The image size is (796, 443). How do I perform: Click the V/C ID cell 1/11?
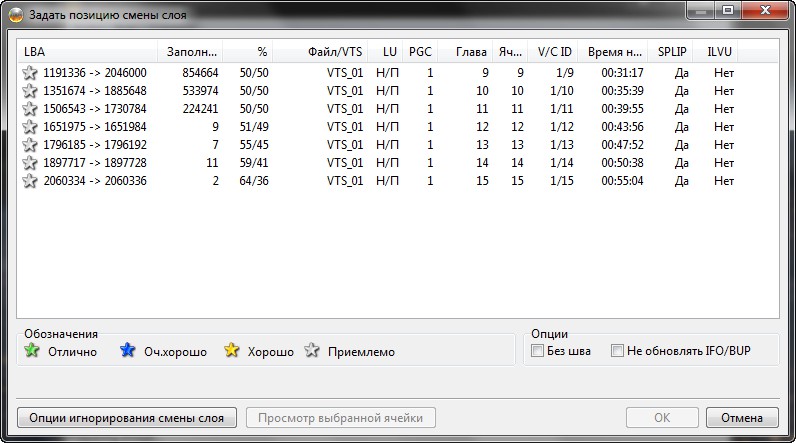(x=562, y=109)
